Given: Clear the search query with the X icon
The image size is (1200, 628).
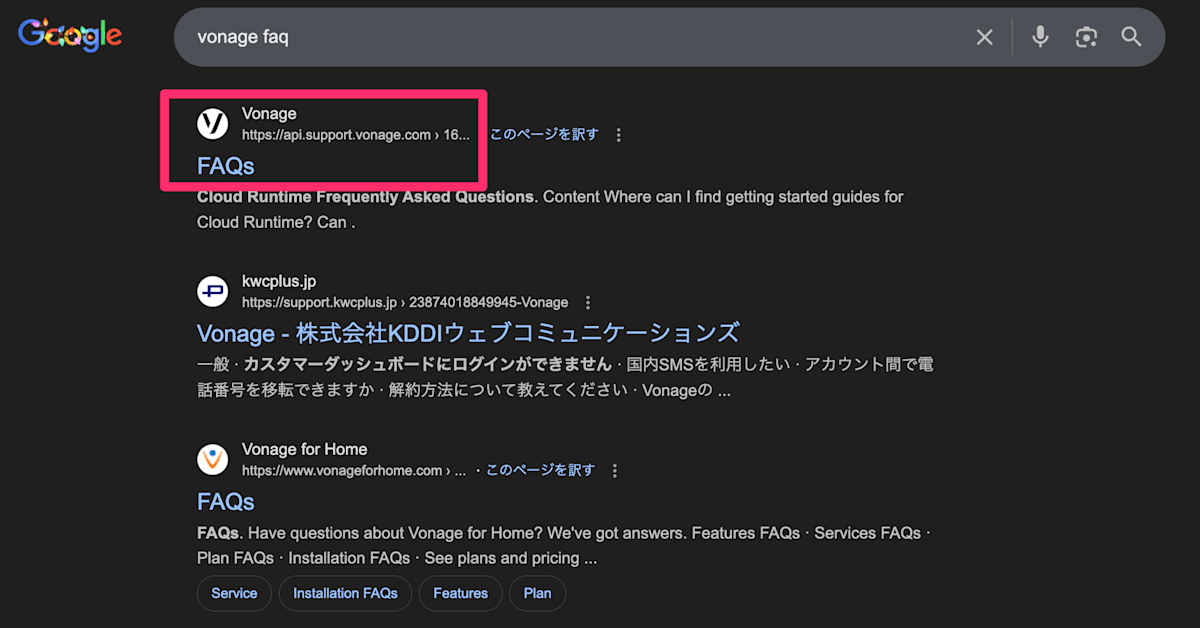Looking at the screenshot, I should 984,36.
